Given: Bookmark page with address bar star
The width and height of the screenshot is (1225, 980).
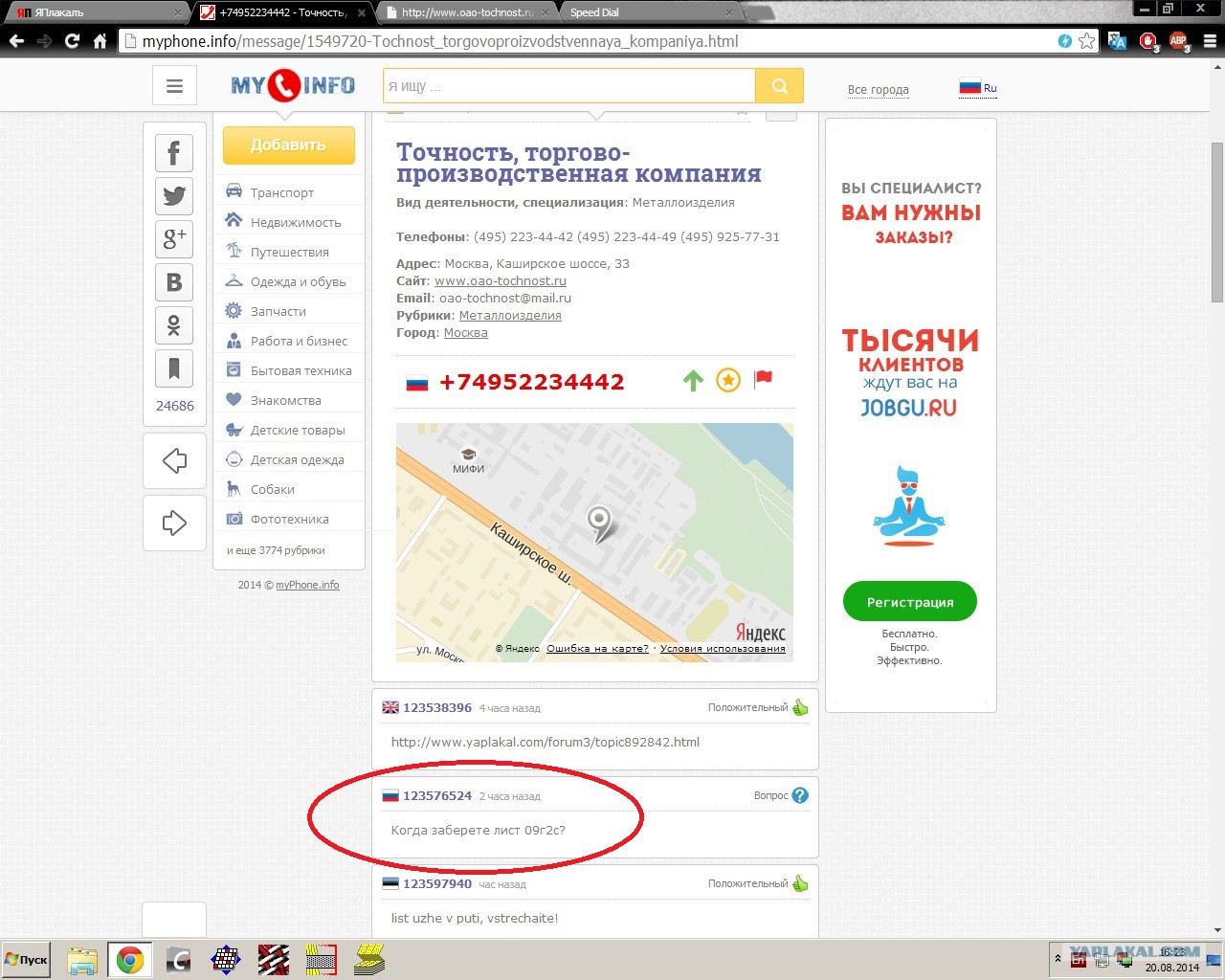Looking at the screenshot, I should [x=1086, y=41].
